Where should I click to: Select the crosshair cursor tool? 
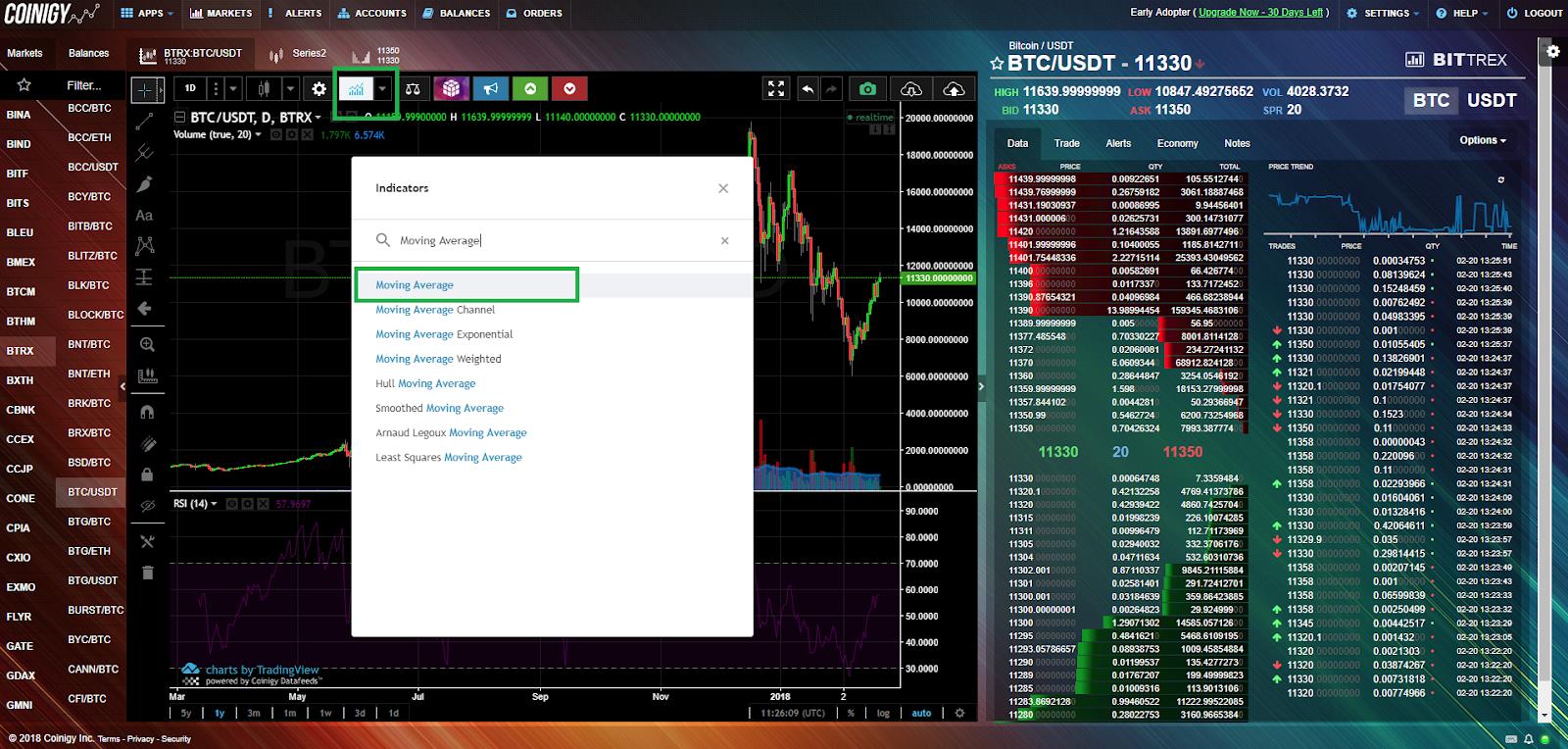(x=146, y=89)
